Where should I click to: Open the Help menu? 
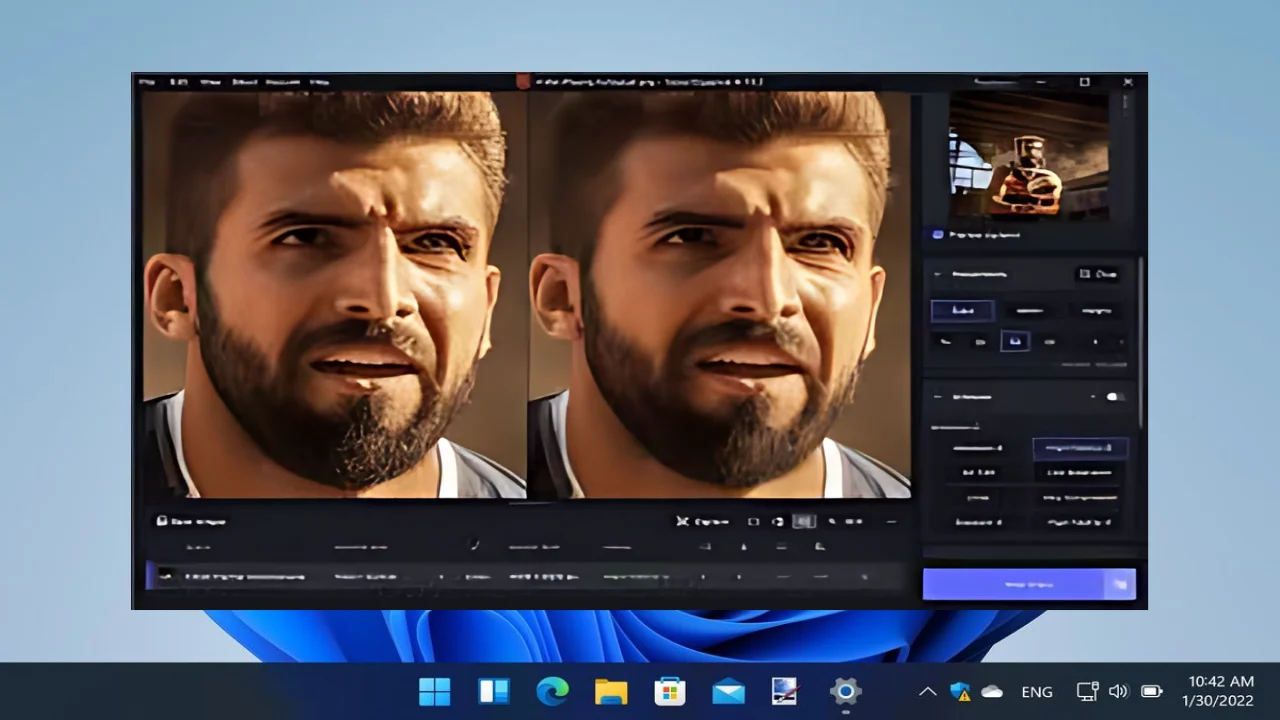pos(319,82)
